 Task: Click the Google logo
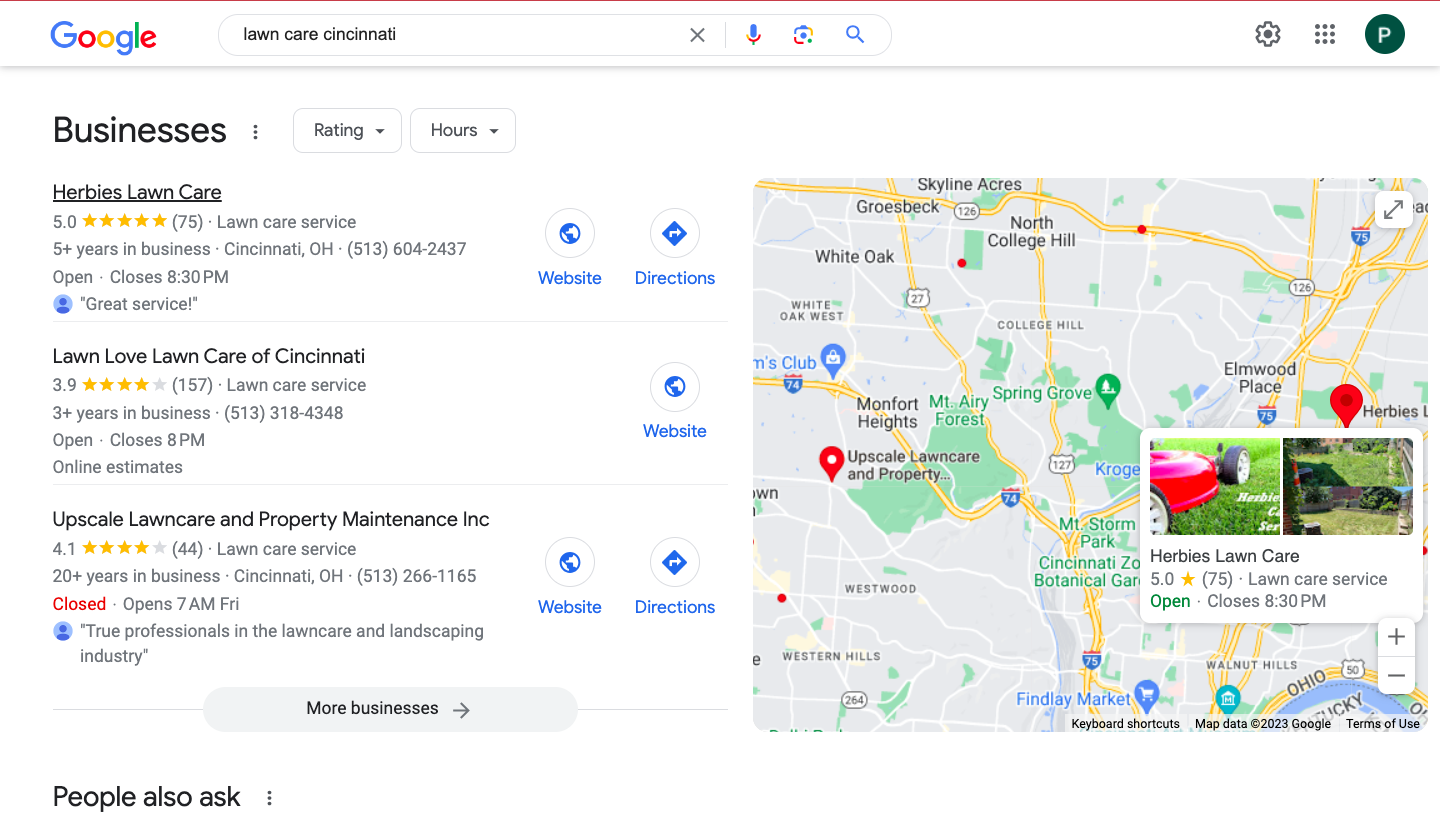click(103, 36)
